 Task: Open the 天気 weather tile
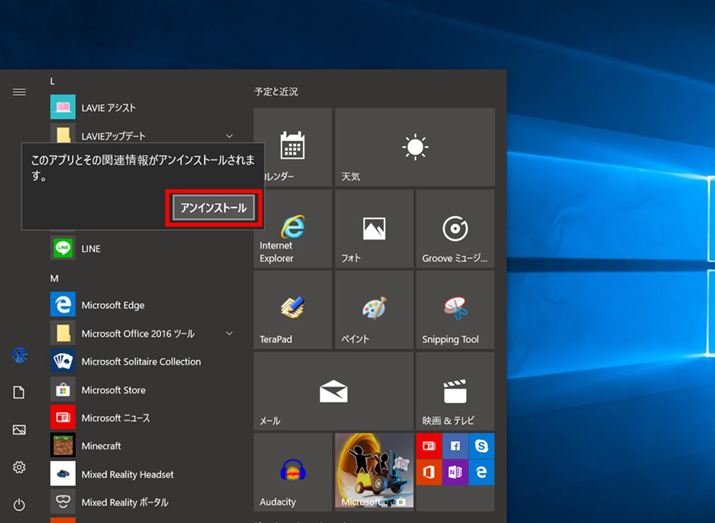(414, 148)
